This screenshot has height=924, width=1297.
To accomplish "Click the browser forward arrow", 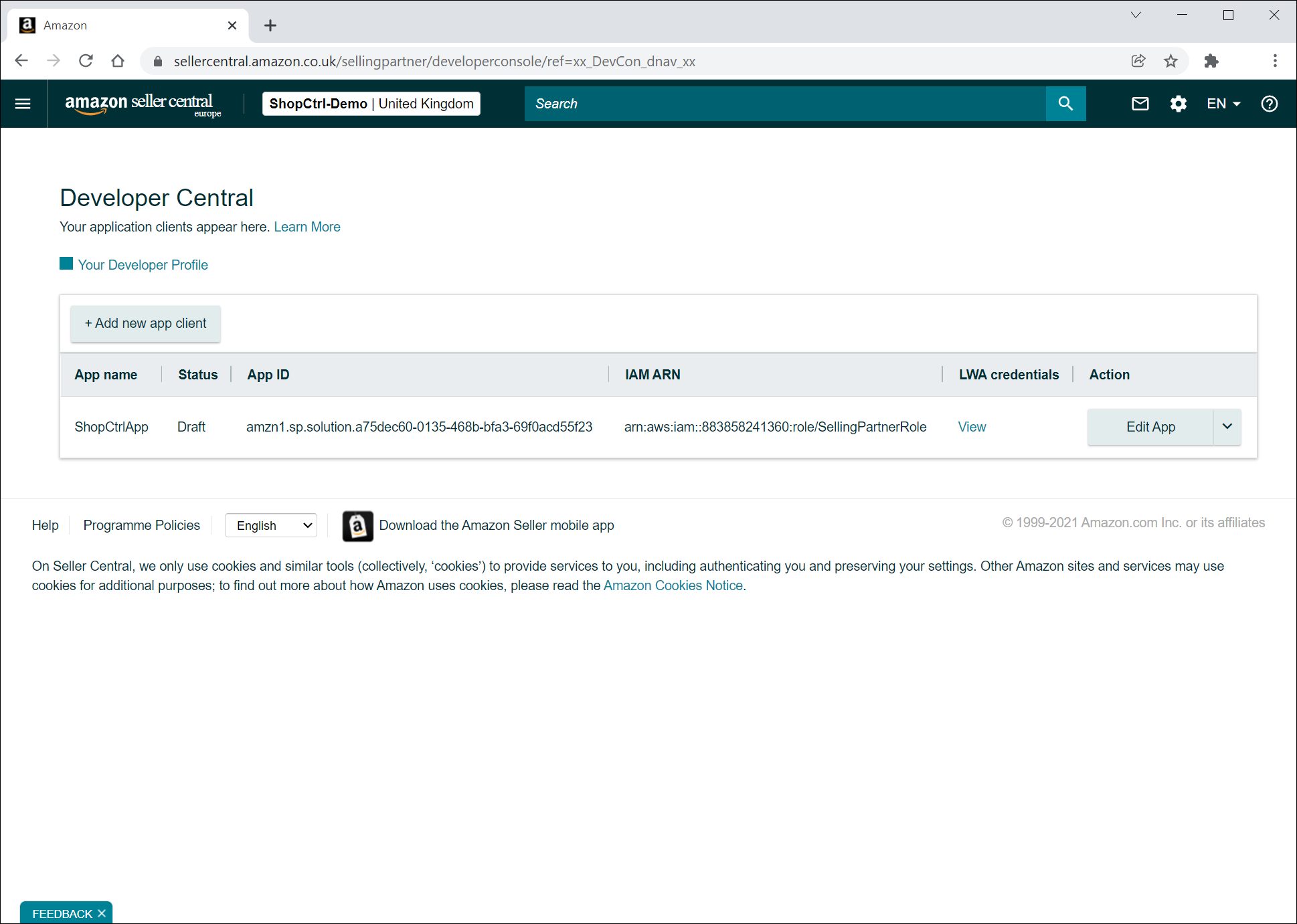I will [x=54, y=61].
